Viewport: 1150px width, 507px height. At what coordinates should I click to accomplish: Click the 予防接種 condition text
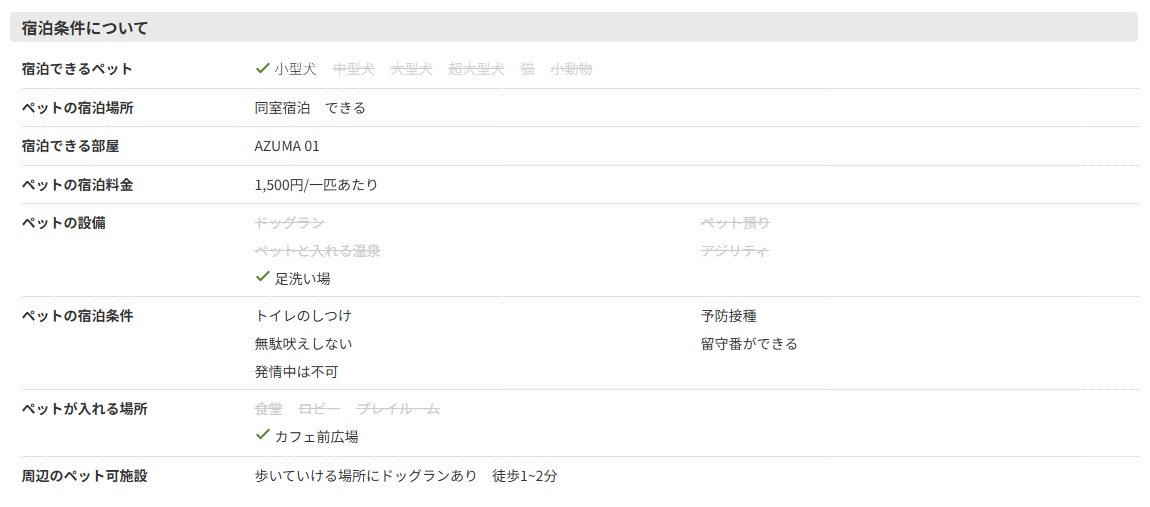coord(728,316)
